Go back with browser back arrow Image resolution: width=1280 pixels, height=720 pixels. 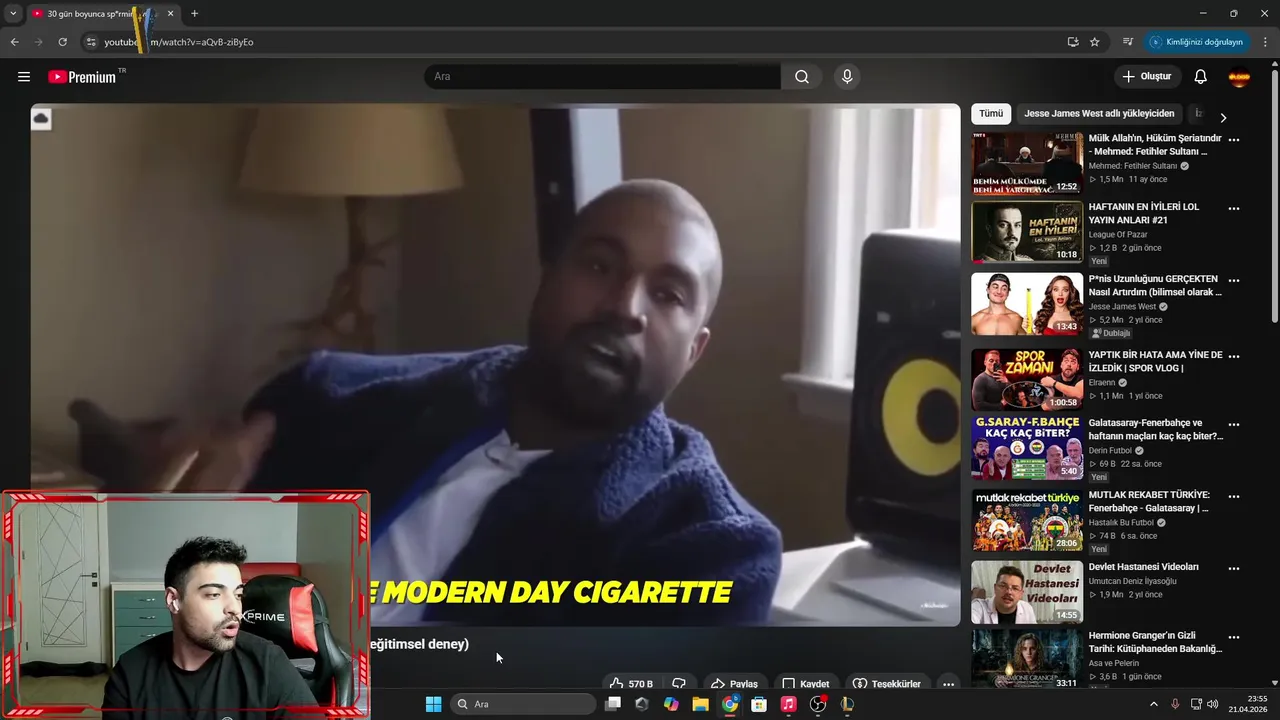coord(14,42)
